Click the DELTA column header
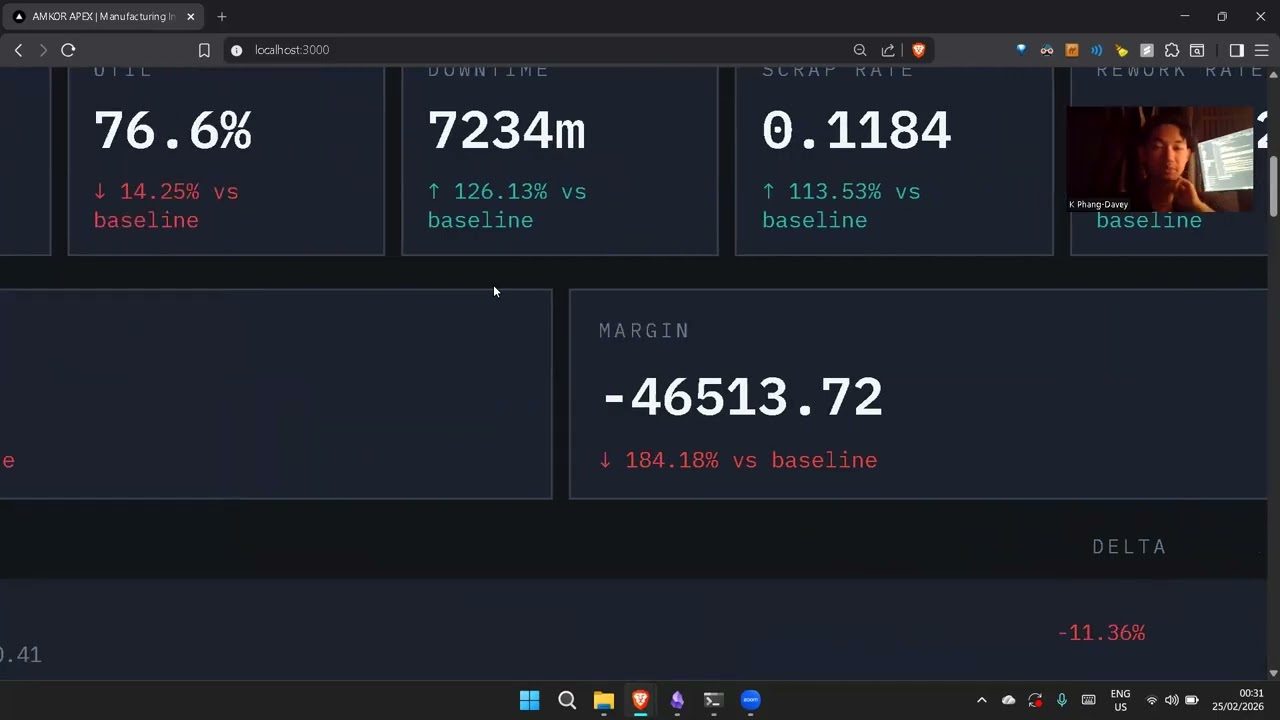 1129,547
